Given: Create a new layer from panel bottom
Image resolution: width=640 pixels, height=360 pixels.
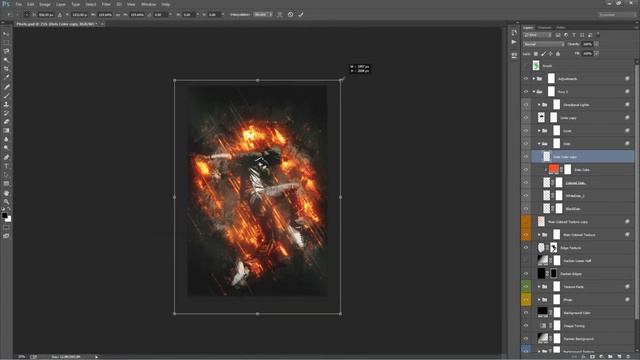Looking at the screenshot, I should 619,357.
